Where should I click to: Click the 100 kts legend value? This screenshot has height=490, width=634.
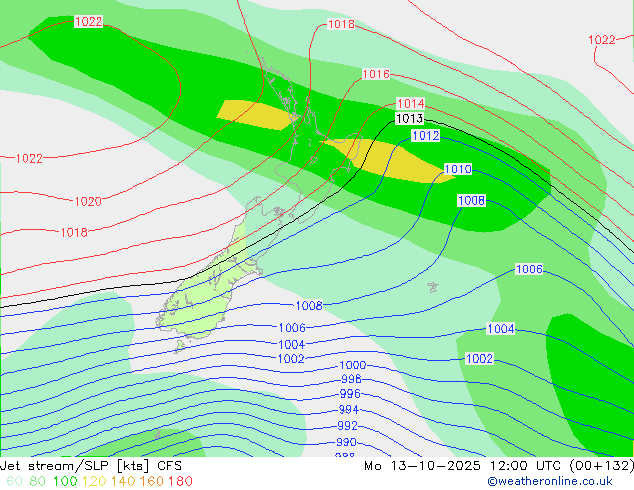pyautogui.click(x=65, y=481)
